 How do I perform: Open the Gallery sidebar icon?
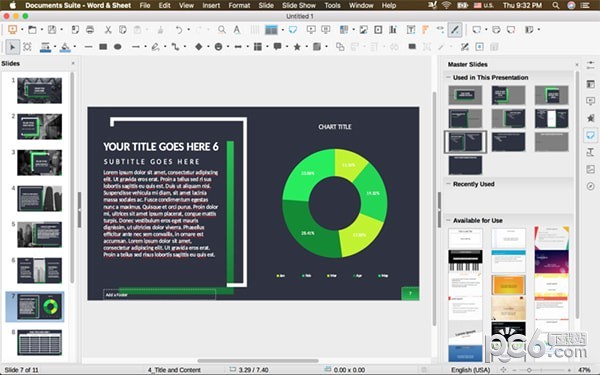(590, 169)
